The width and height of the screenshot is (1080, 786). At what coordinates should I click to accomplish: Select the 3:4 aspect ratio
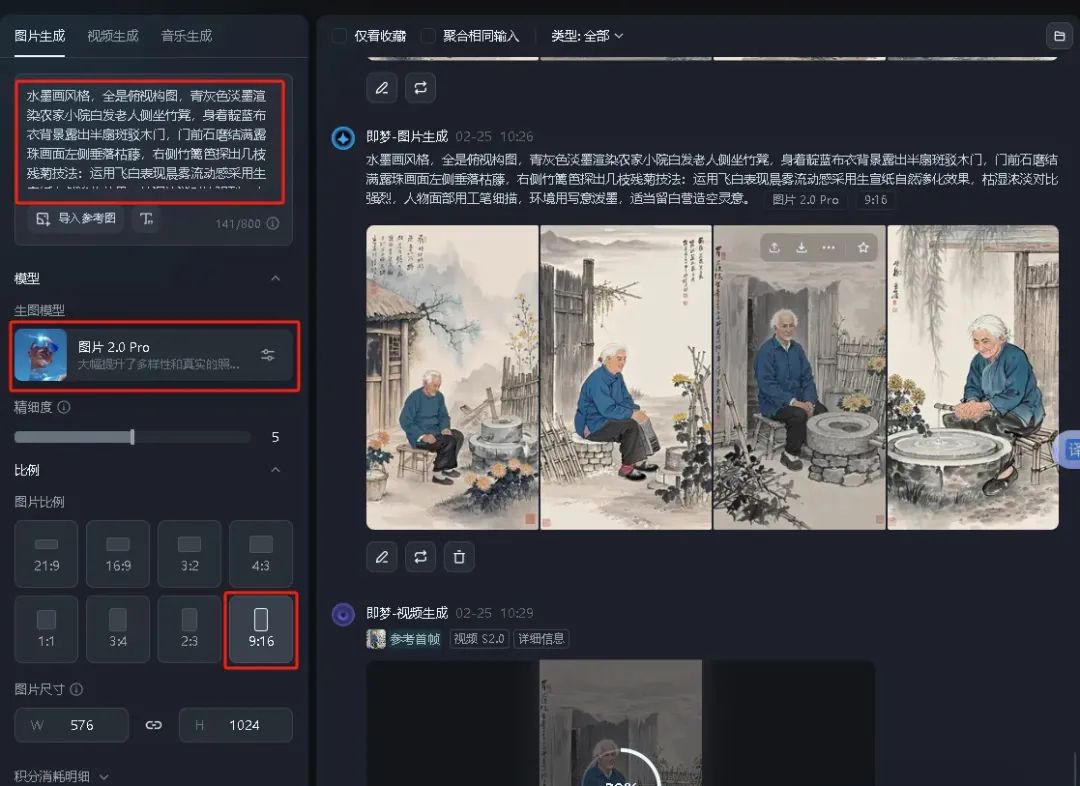point(118,629)
